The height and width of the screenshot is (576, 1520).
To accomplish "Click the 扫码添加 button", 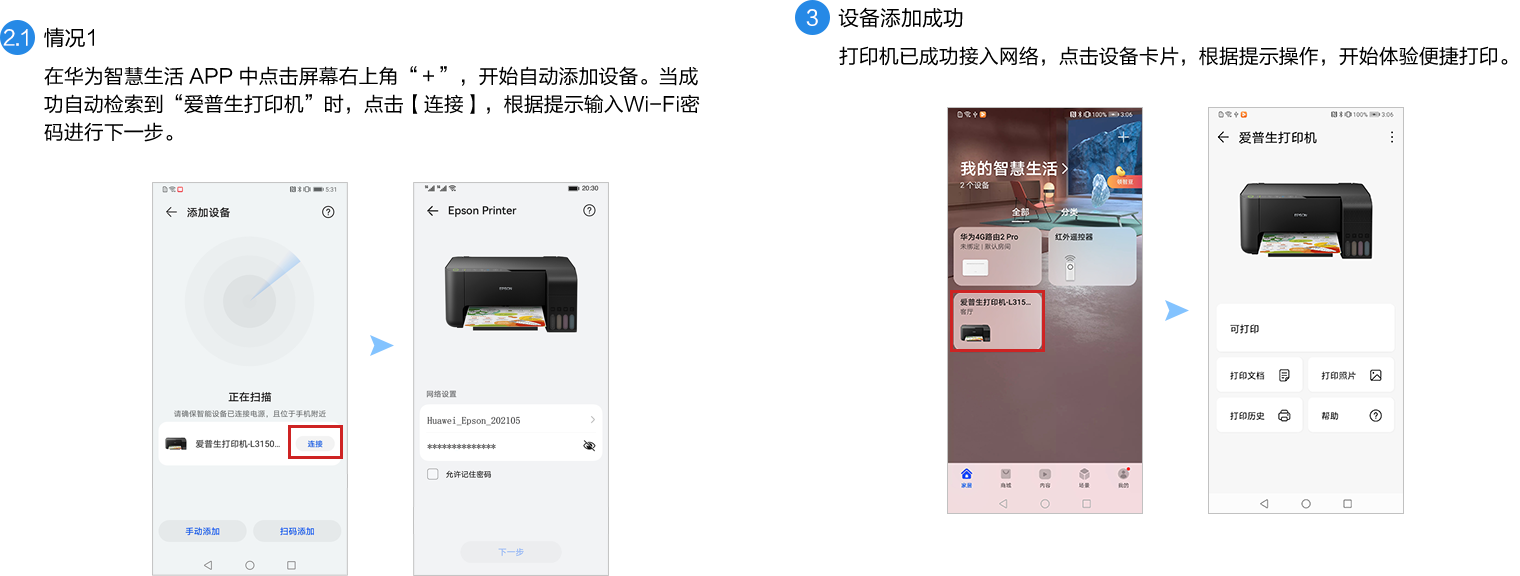I will point(297,531).
